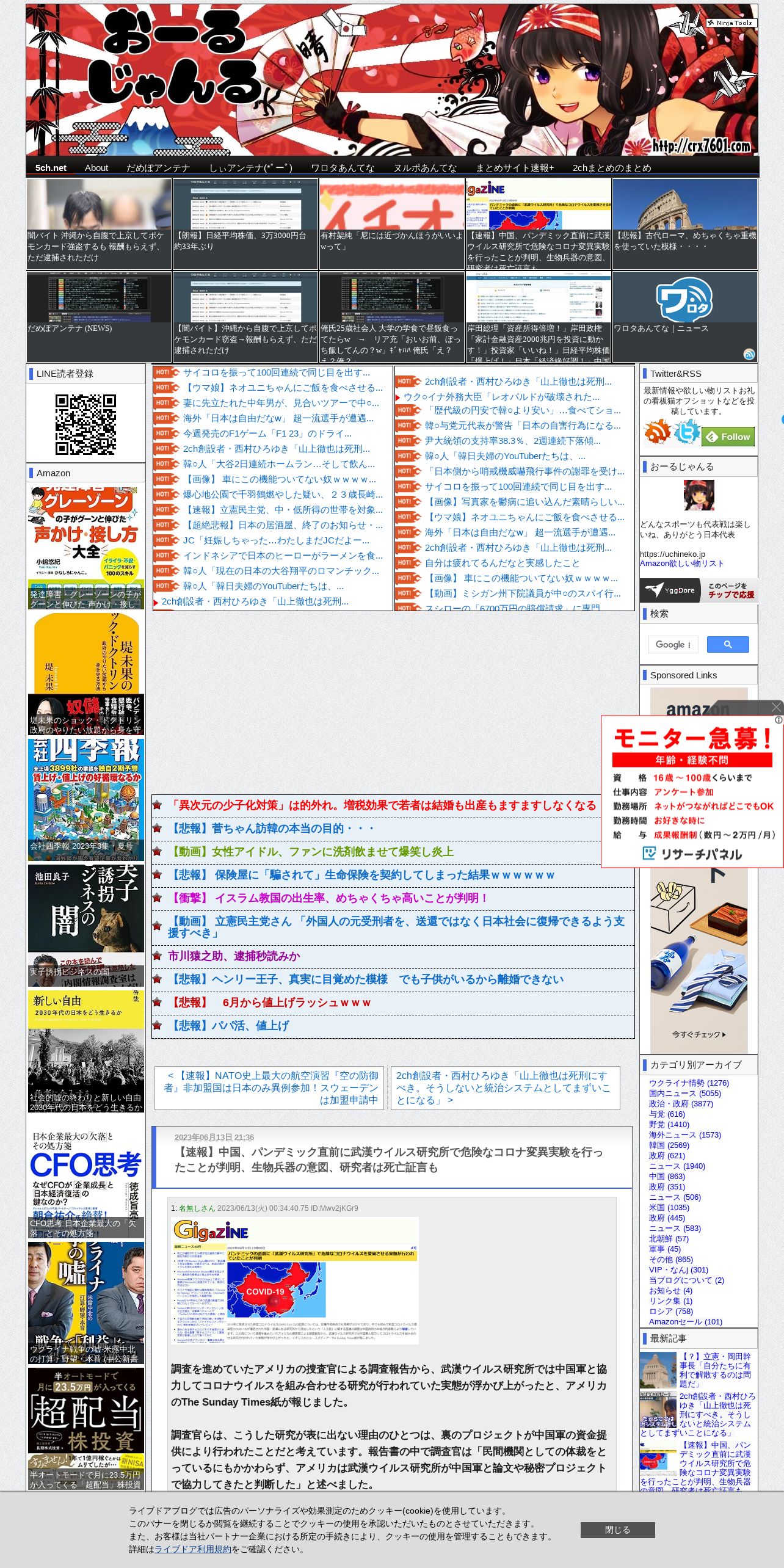This screenshot has width=784, height=1568.
Task: Click Amazon book 新しい自由 2030年代
Action: [86, 1051]
